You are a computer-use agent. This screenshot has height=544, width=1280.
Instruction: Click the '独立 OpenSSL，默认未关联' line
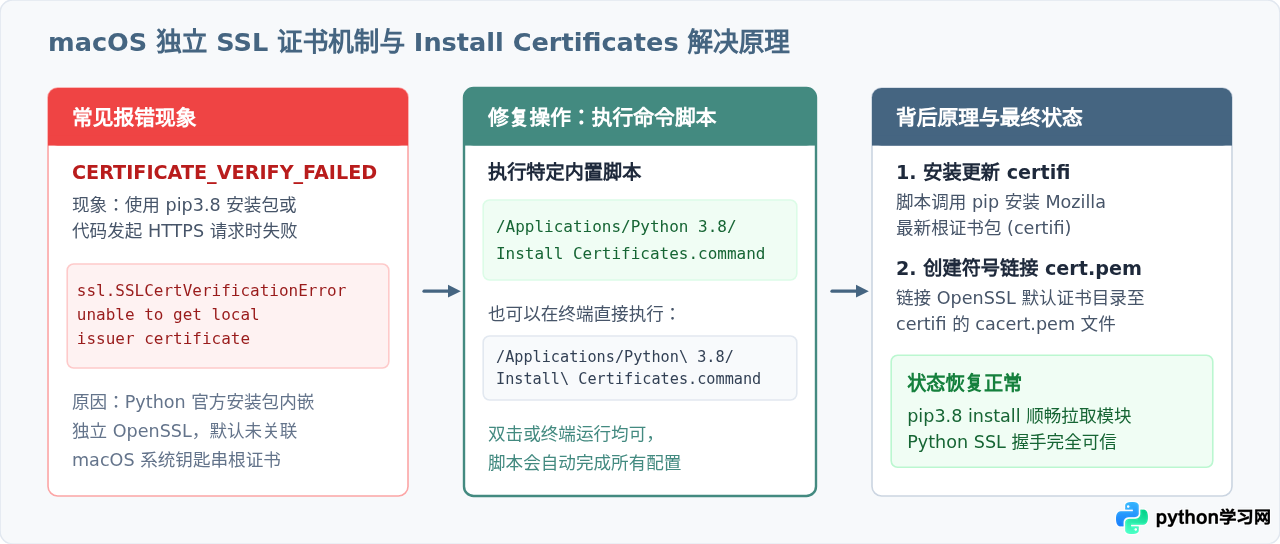point(185,431)
